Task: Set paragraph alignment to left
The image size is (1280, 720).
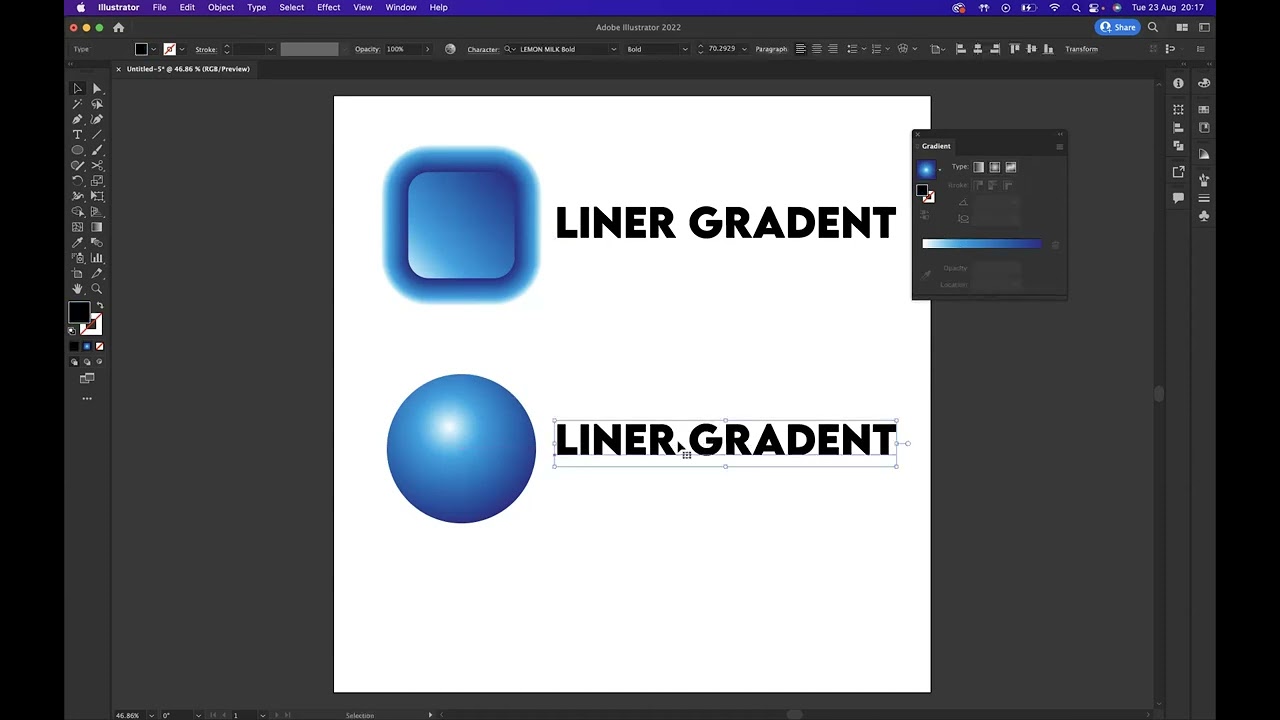Action: pyautogui.click(x=801, y=49)
